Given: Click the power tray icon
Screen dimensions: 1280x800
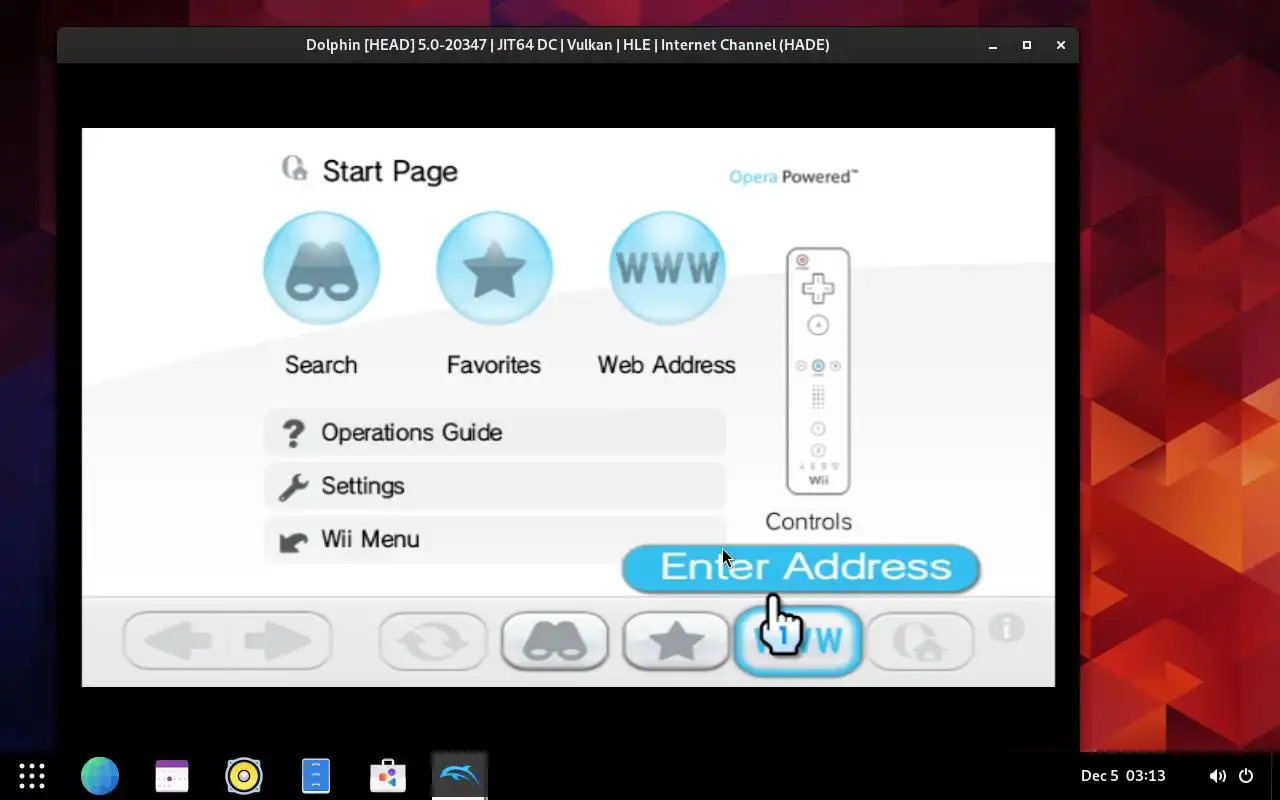Looking at the screenshot, I should point(1246,776).
